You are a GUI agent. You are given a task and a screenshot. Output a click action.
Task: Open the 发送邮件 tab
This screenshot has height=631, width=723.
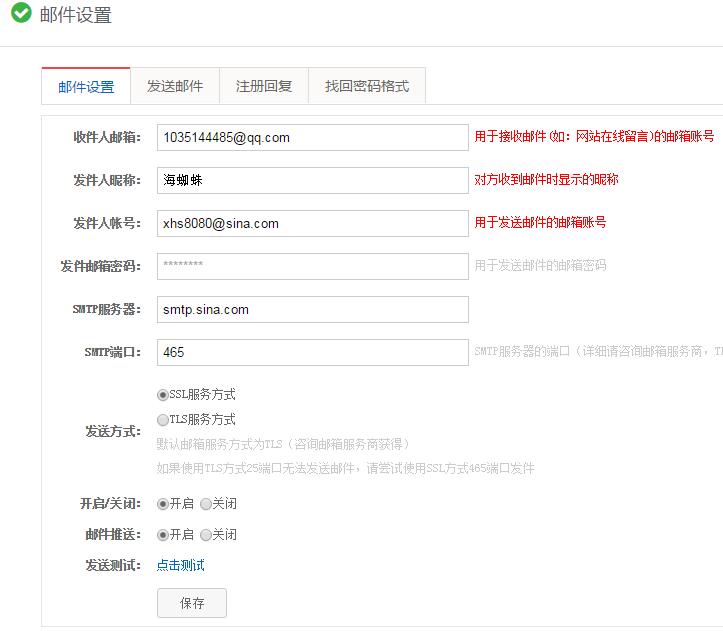click(x=175, y=87)
